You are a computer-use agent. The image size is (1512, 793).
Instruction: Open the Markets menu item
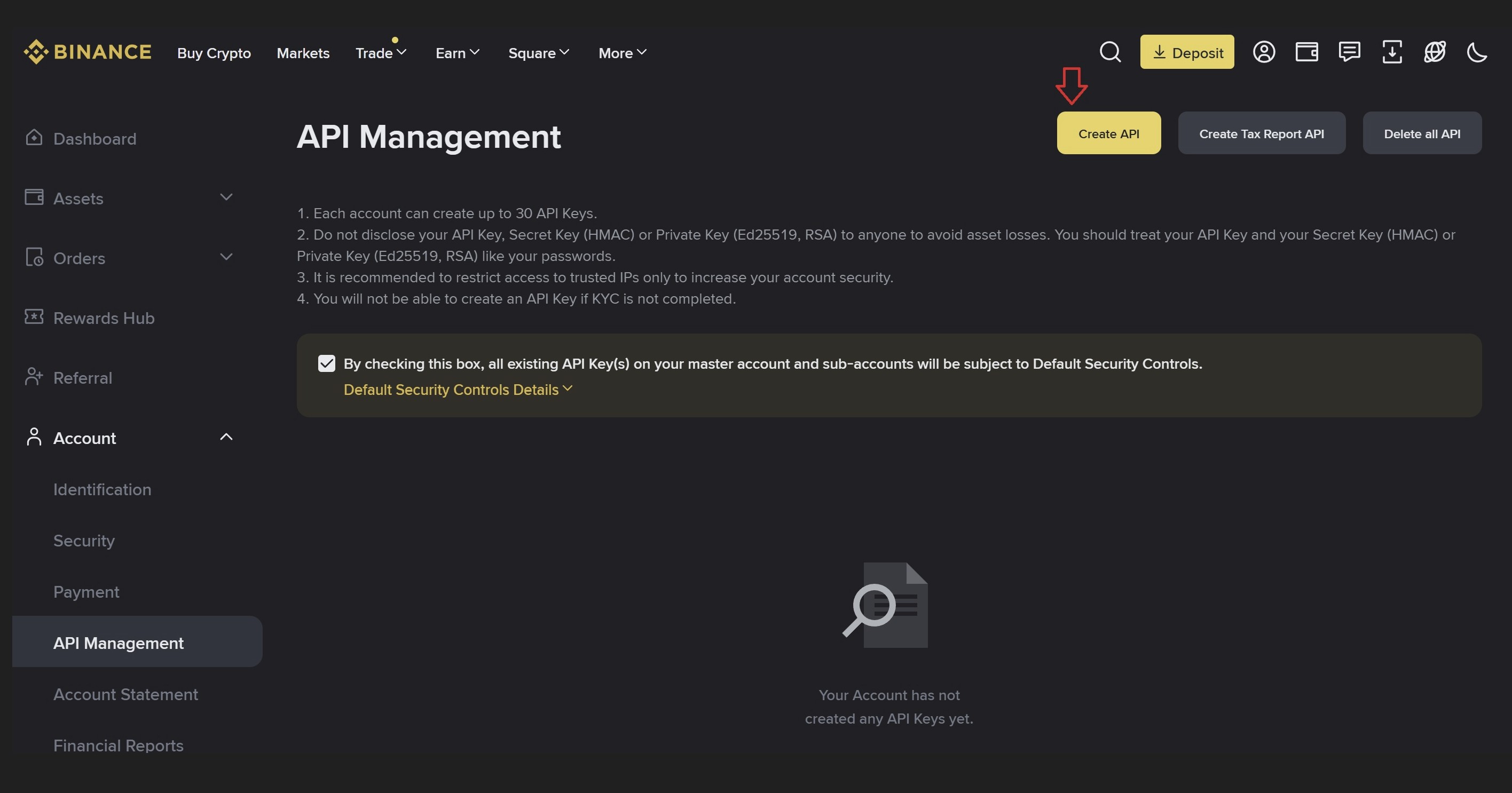tap(303, 53)
